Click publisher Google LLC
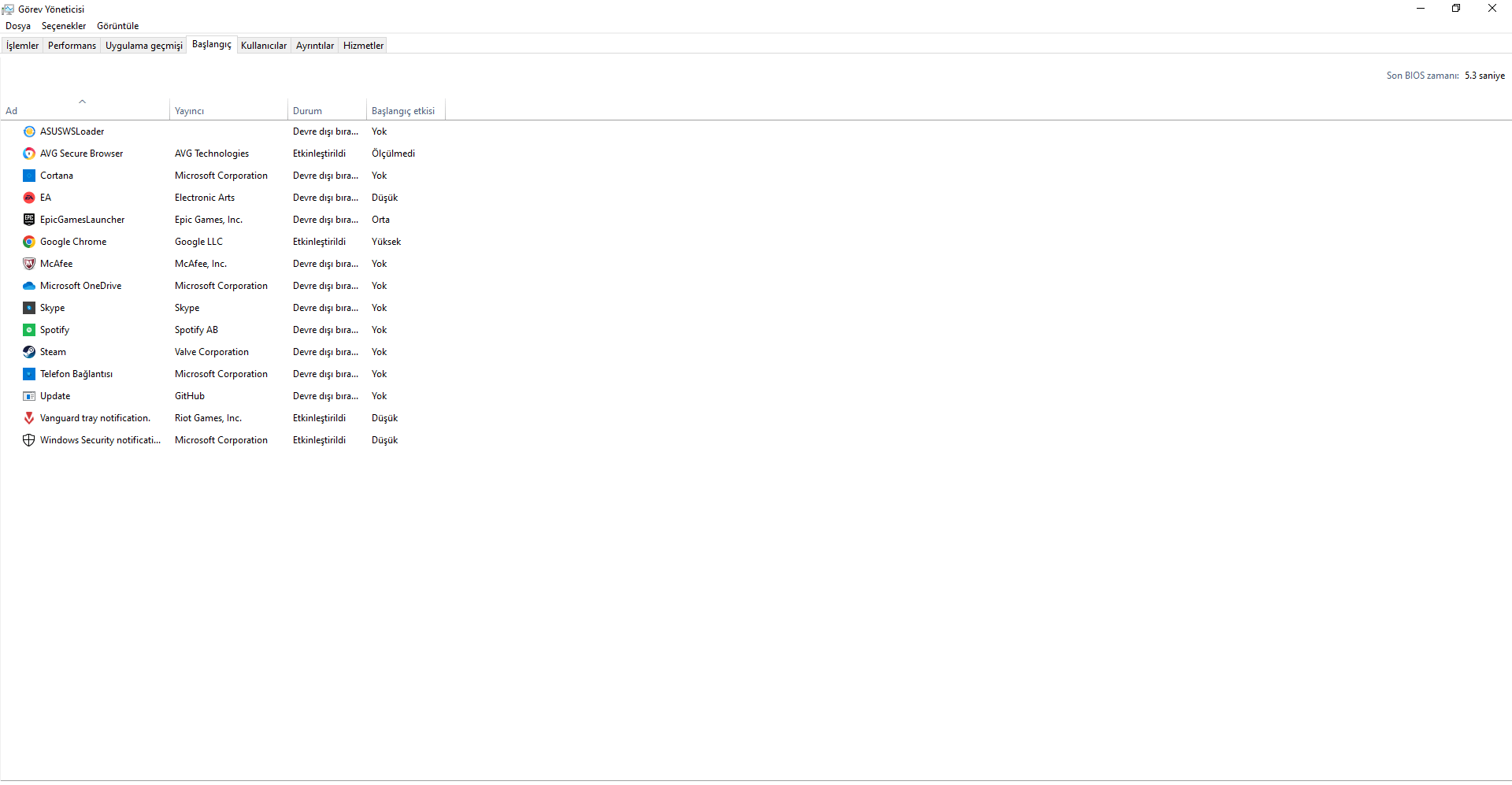 coord(199,242)
